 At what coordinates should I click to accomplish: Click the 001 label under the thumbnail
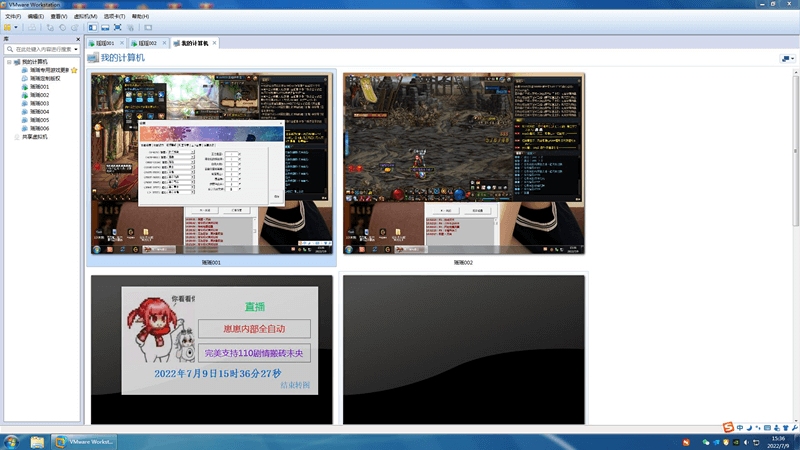(211, 262)
